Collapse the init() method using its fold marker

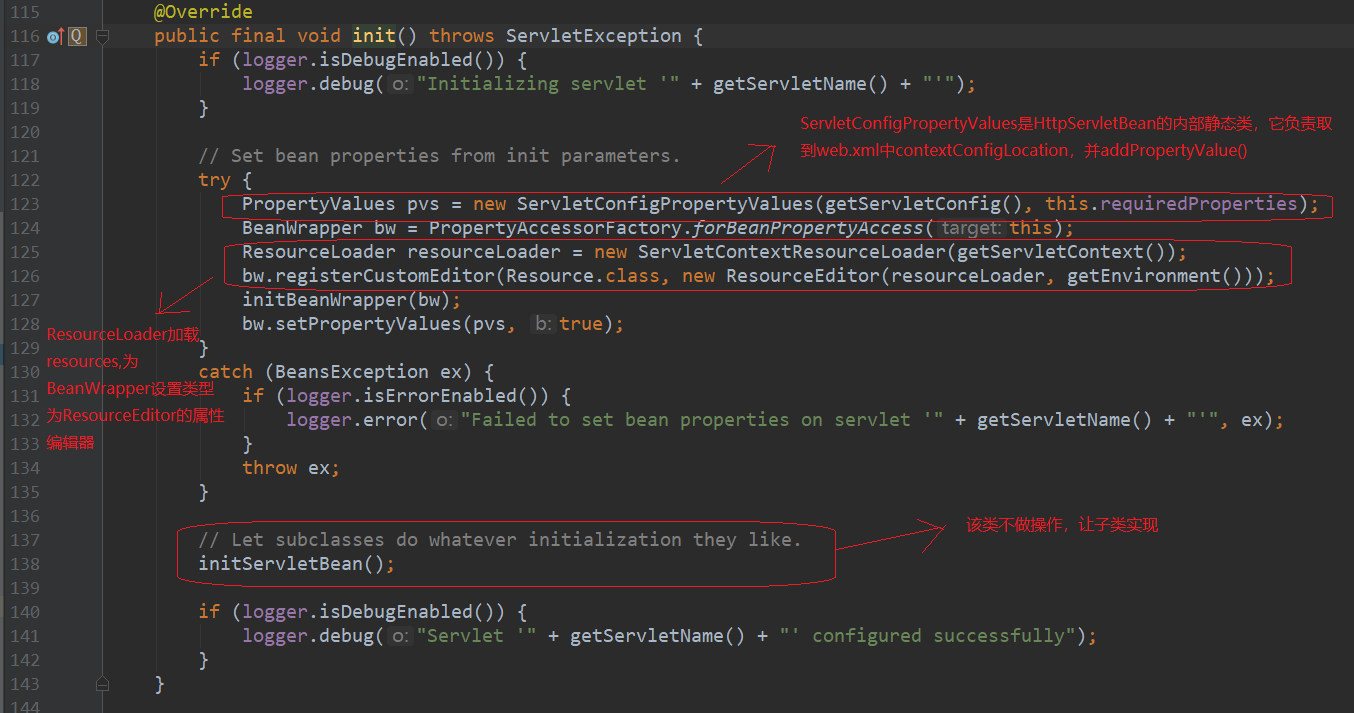(x=101, y=37)
